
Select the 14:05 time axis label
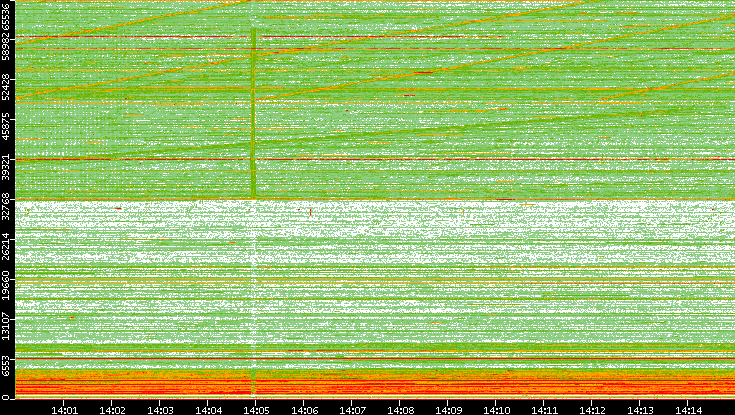(256, 410)
